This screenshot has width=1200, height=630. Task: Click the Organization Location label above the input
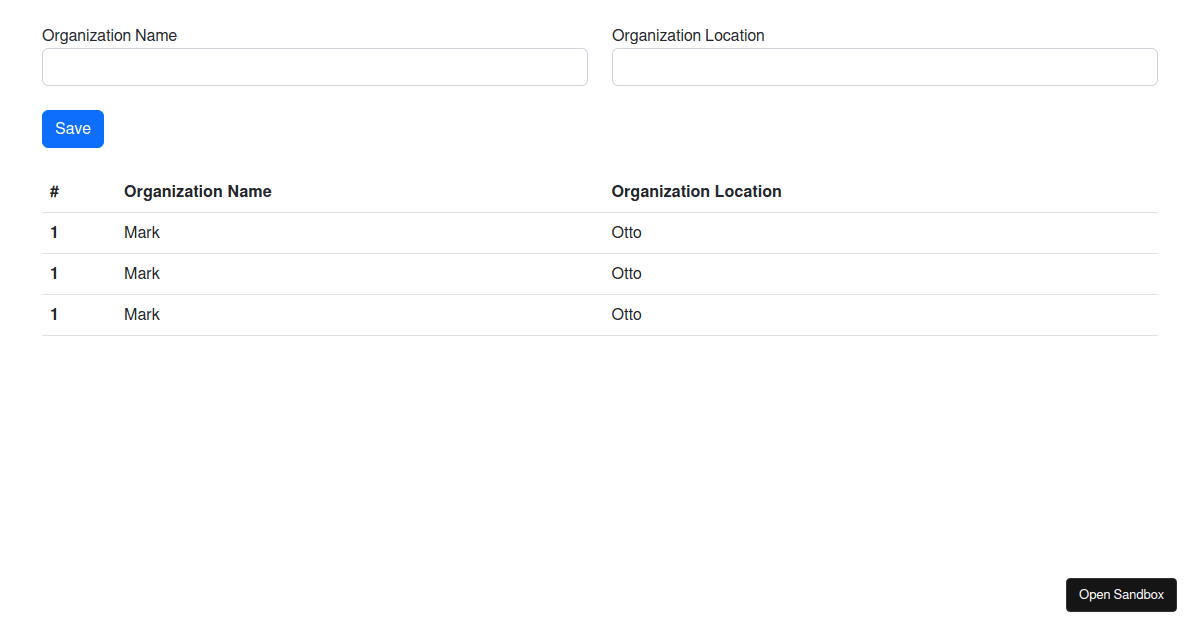tap(688, 35)
